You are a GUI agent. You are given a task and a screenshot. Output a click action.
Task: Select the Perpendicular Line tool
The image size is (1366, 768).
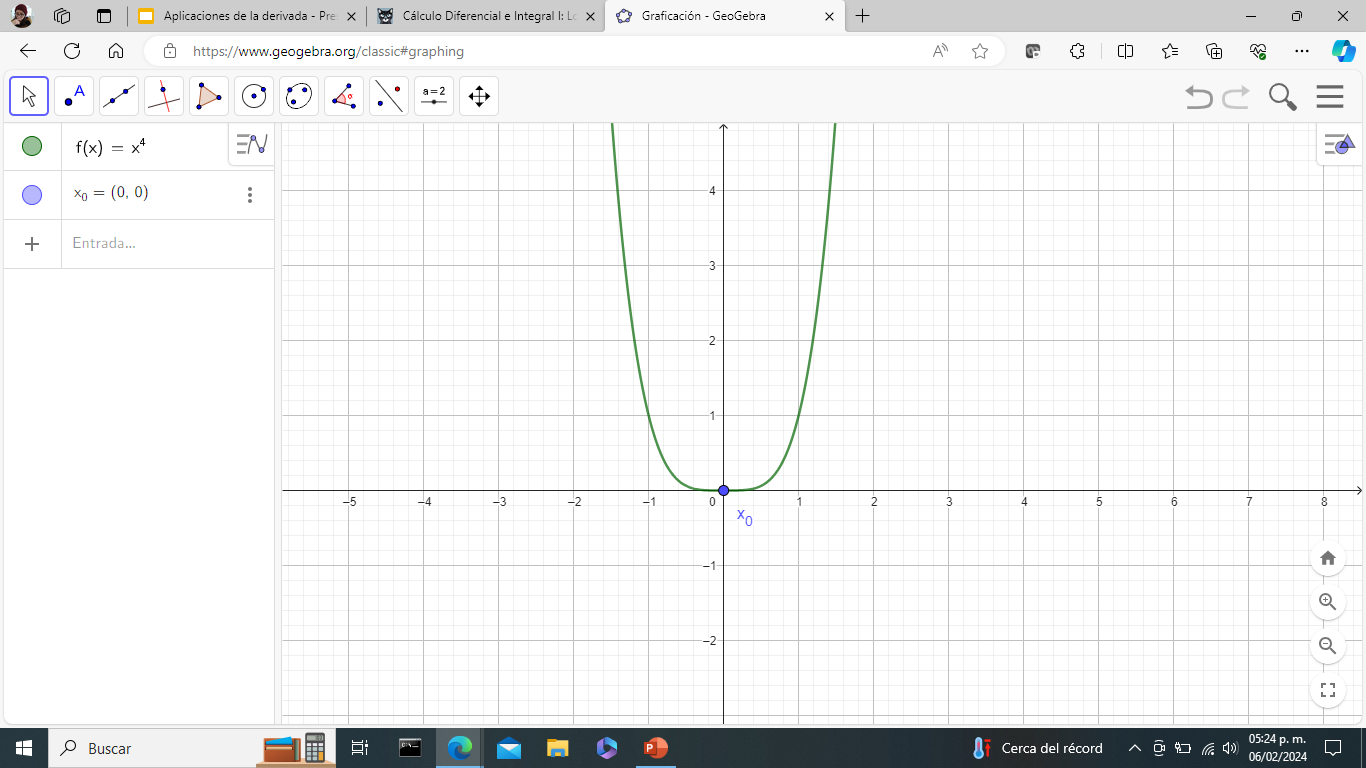point(164,96)
